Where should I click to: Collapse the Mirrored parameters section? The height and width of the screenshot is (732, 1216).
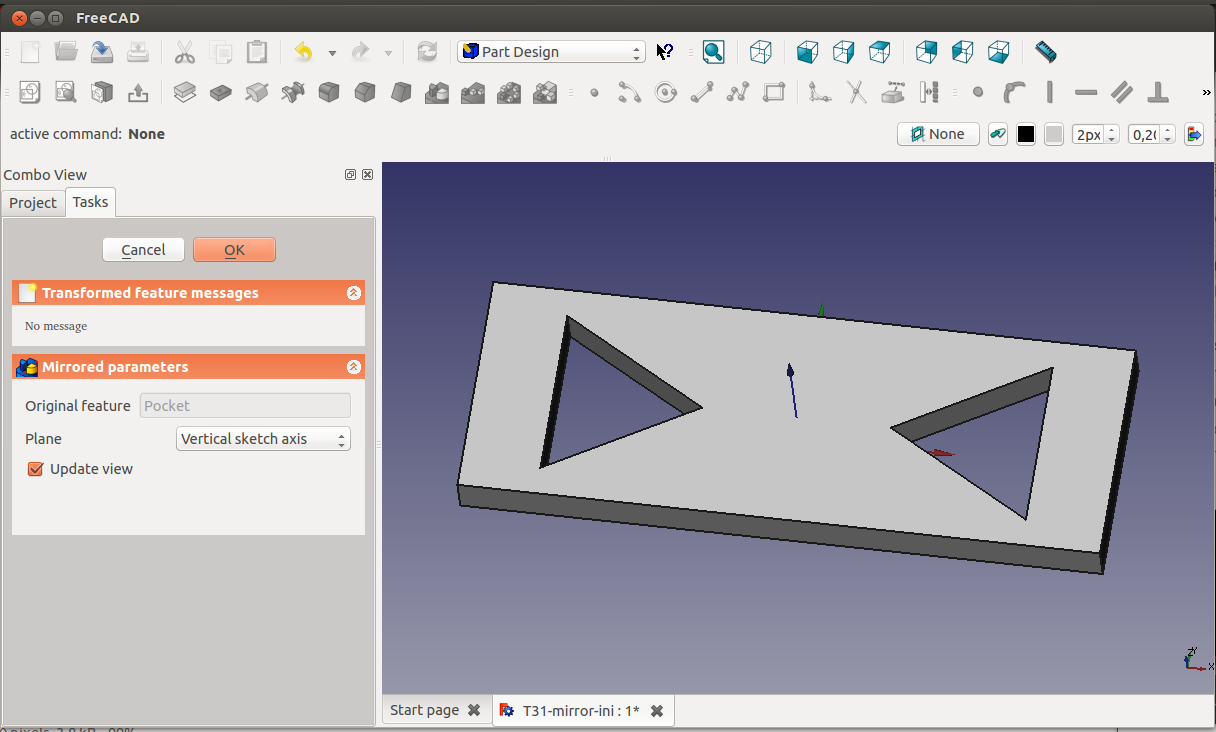(x=353, y=367)
